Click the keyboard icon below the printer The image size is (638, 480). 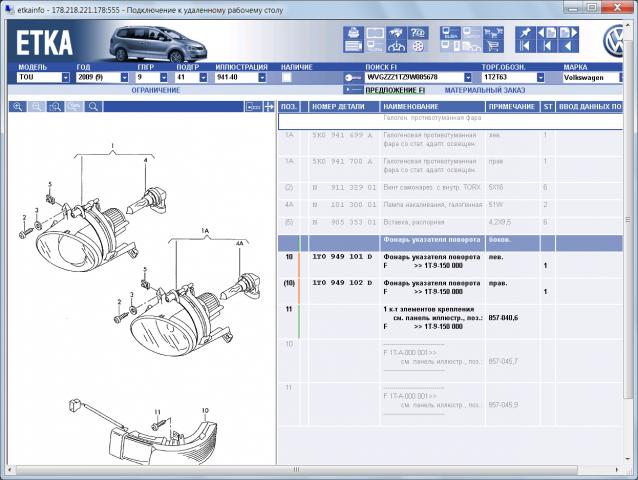tap(353, 46)
